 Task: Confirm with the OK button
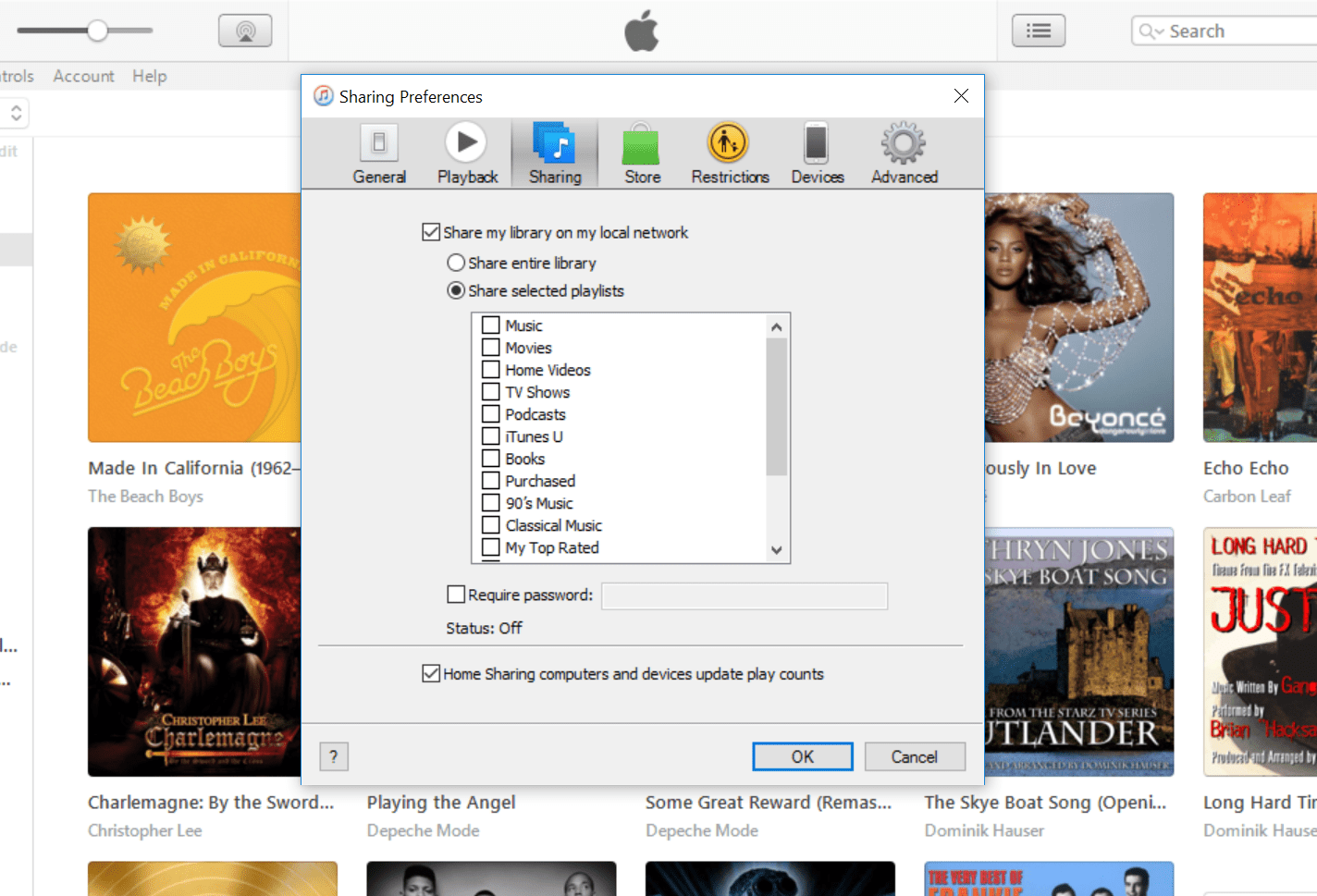[803, 756]
